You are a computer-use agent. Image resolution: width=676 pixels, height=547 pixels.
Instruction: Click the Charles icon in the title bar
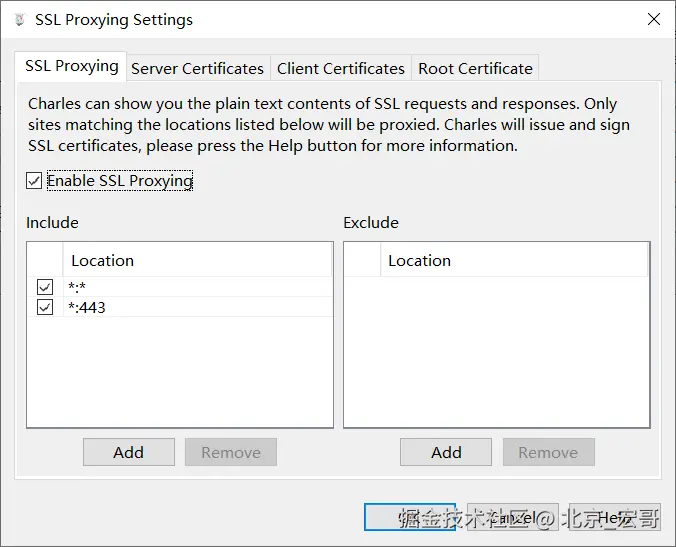click(19, 20)
